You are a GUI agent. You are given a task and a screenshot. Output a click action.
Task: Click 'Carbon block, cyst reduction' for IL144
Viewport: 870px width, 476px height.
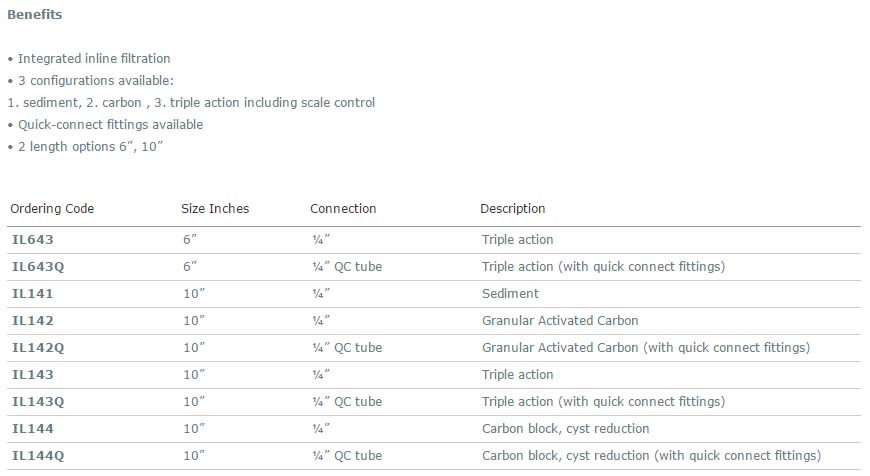click(565, 429)
